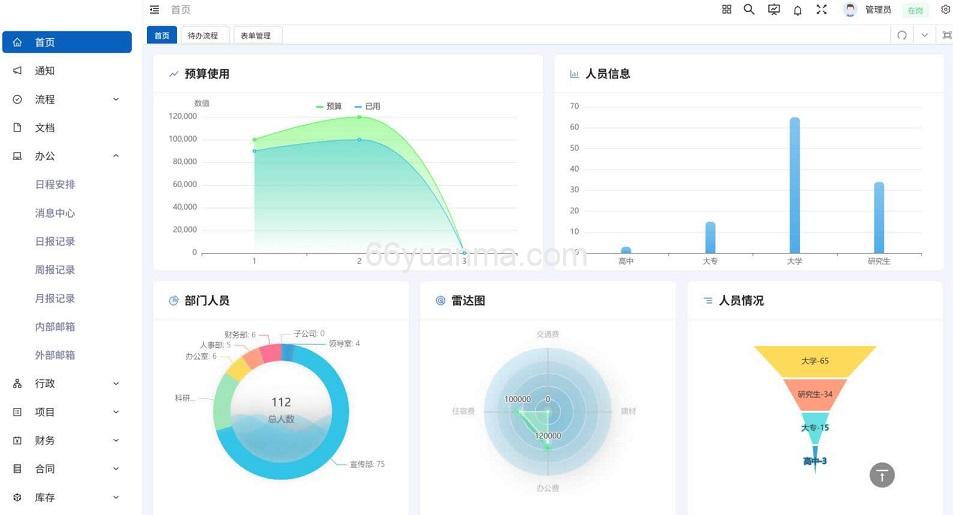Viewport: 953px width, 515px height.
Task: Click the 研究生-34 funnel segment
Action: coord(815,395)
